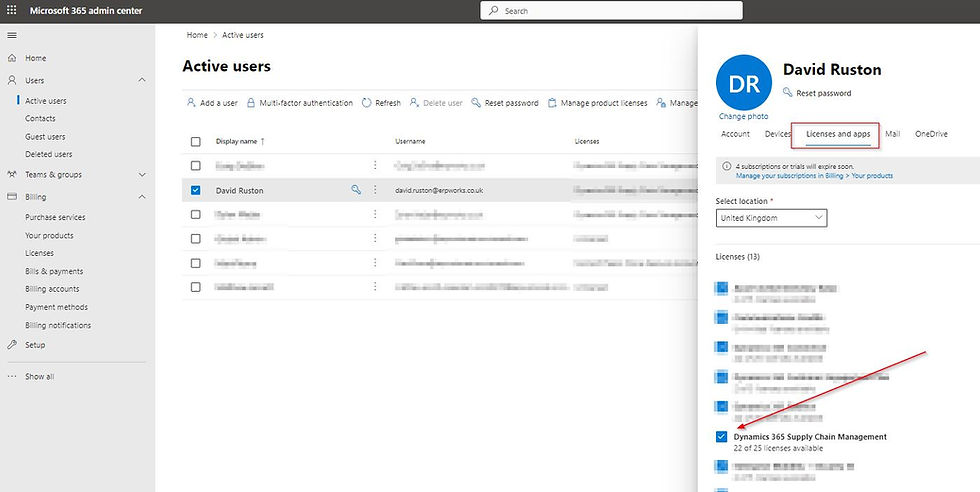Open Active users in sidebar

click(x=46, y=101)
